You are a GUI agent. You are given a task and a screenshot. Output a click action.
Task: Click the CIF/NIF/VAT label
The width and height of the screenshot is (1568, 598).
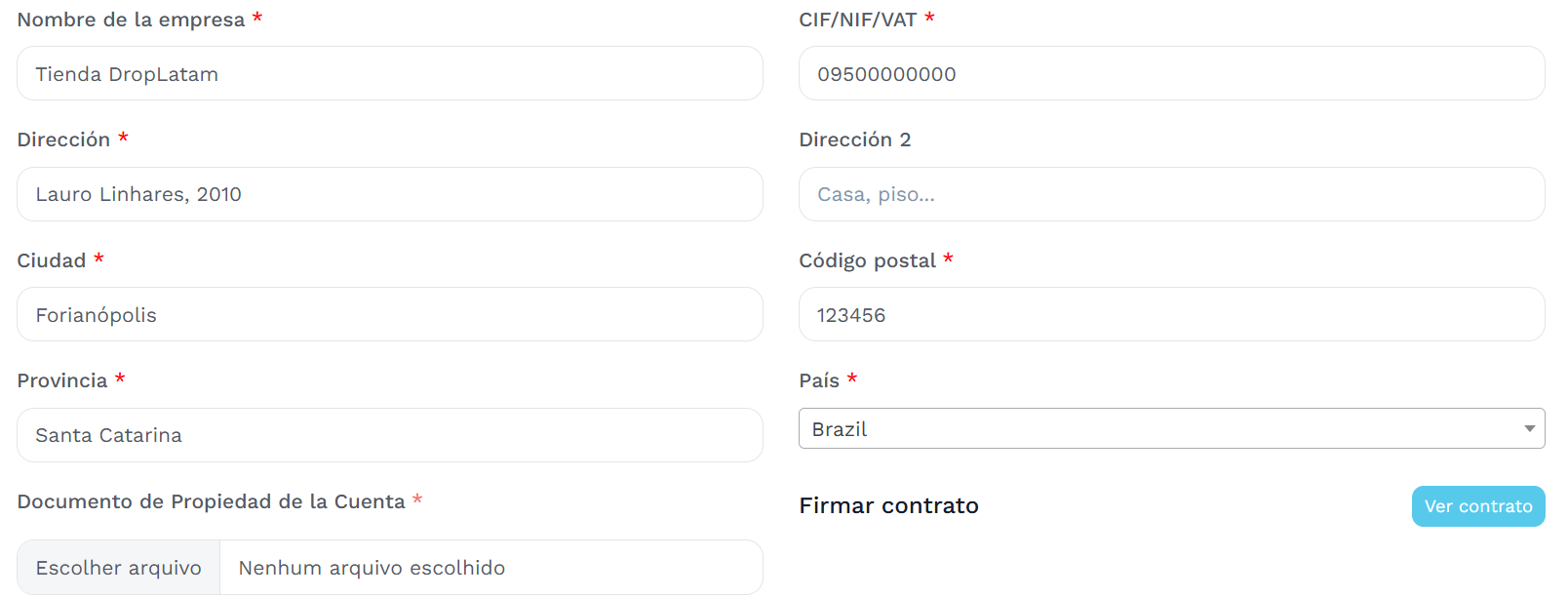(x=857, y=20)
